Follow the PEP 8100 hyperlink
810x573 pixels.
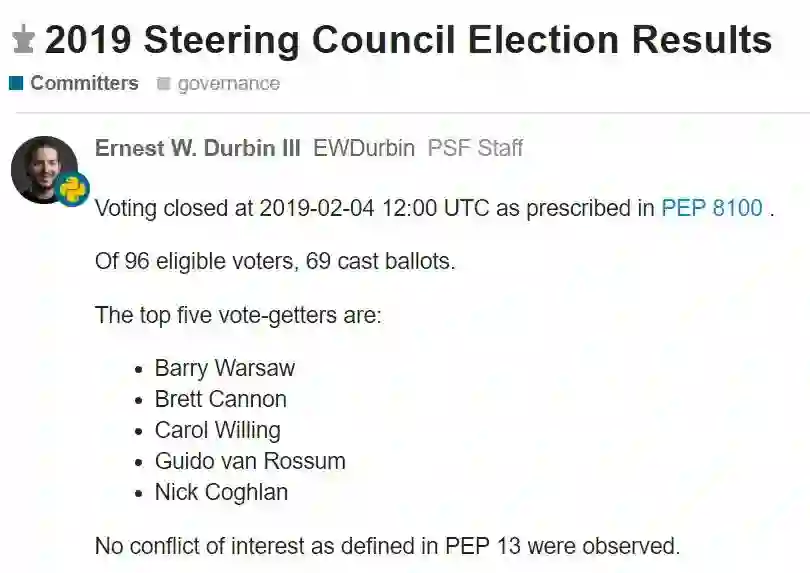click(x=712, y=208)
